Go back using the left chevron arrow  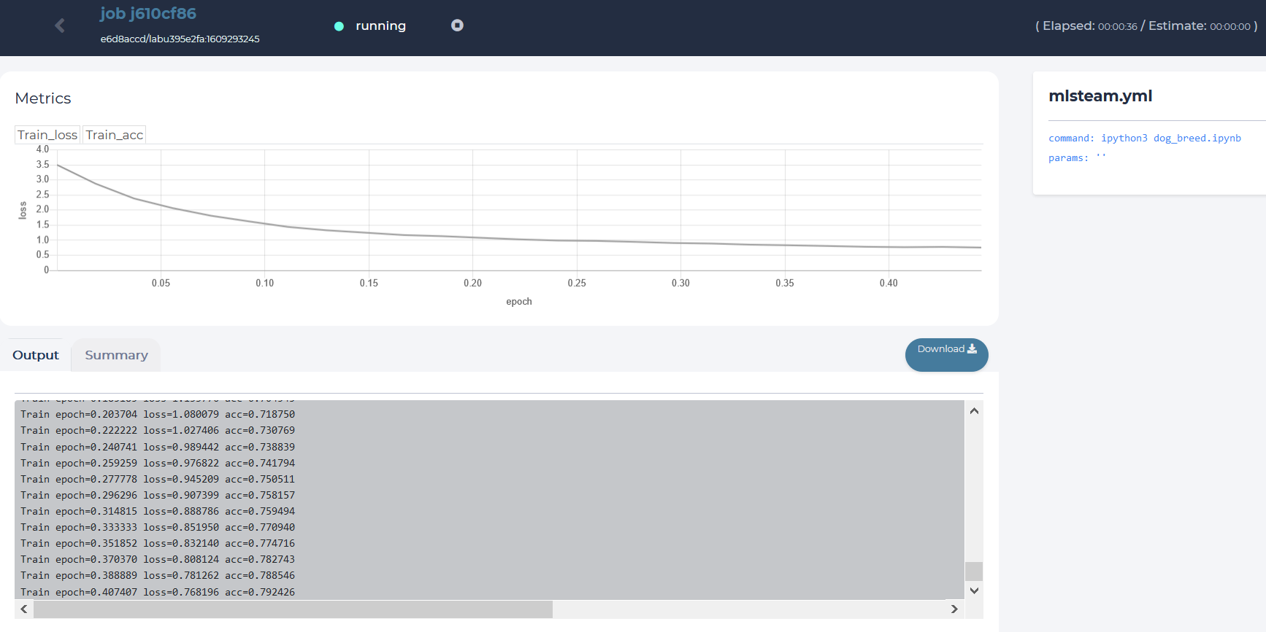[x=60, y=26]
